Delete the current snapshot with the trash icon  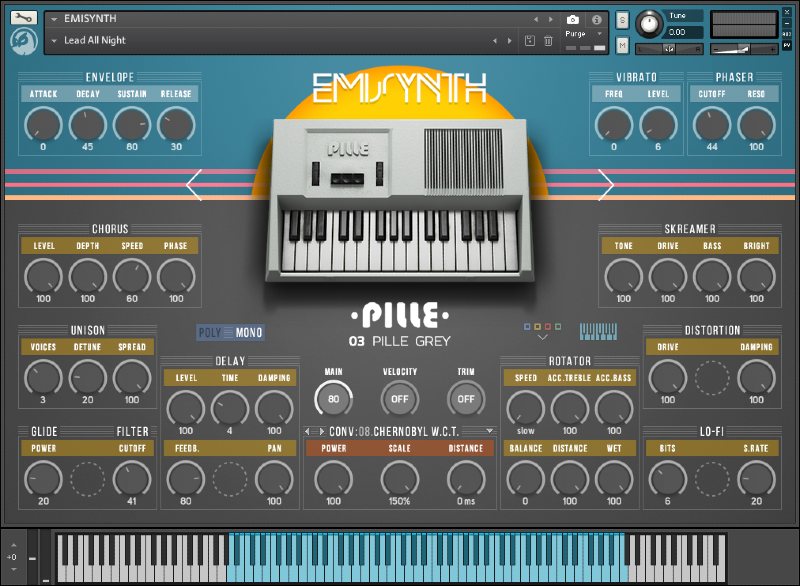click(546, 39)
